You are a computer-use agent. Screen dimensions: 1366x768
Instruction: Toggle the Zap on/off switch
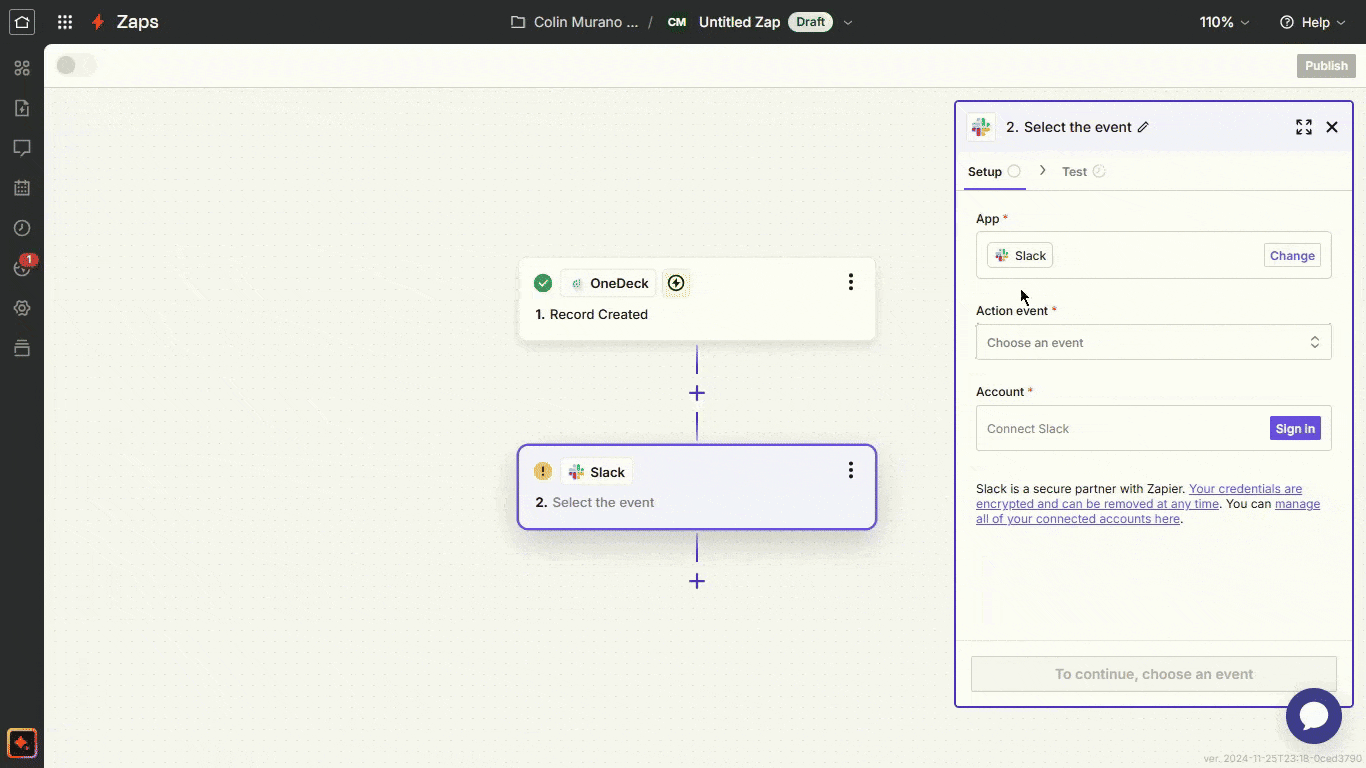pyautogui.click(x=76, y=65)
